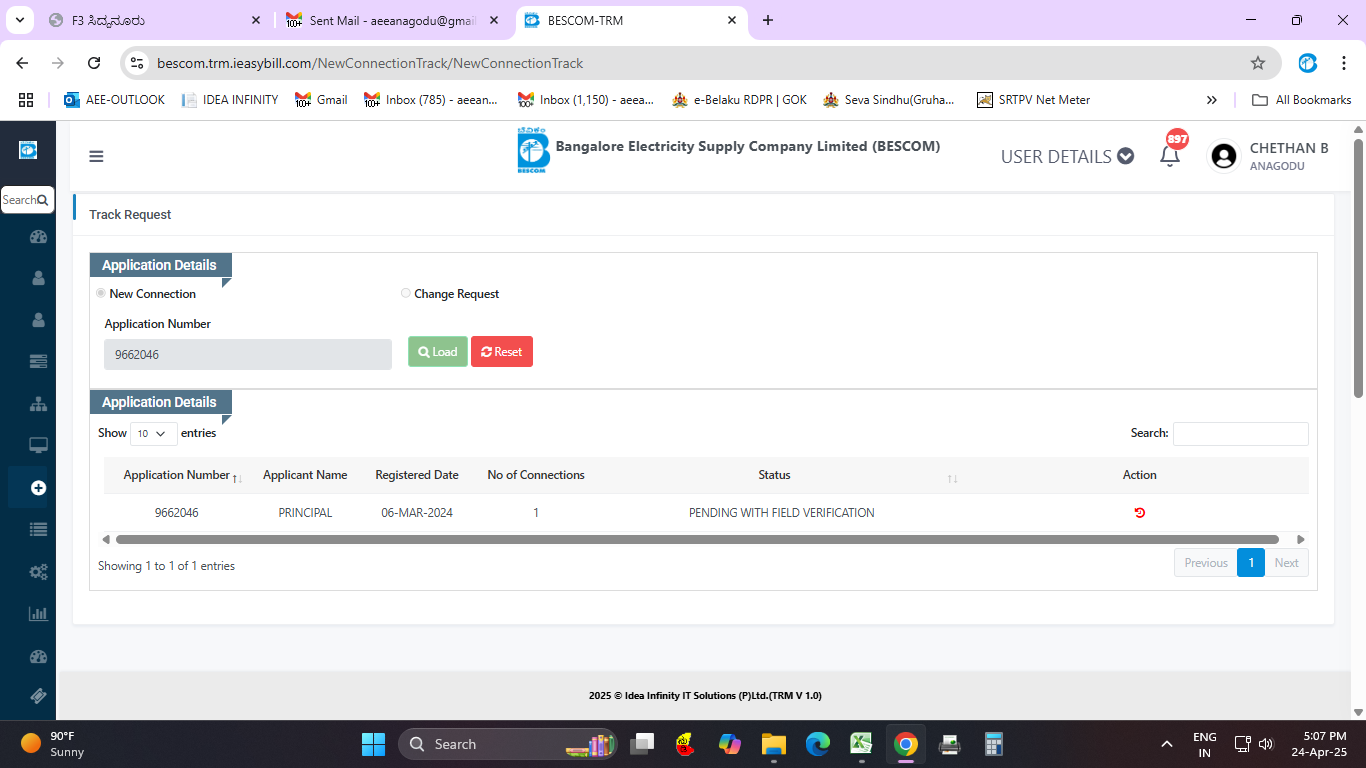Open a new Chrome tab with plus button
The height and width of the screenshot is (768, 1366).
click(768, 20)
